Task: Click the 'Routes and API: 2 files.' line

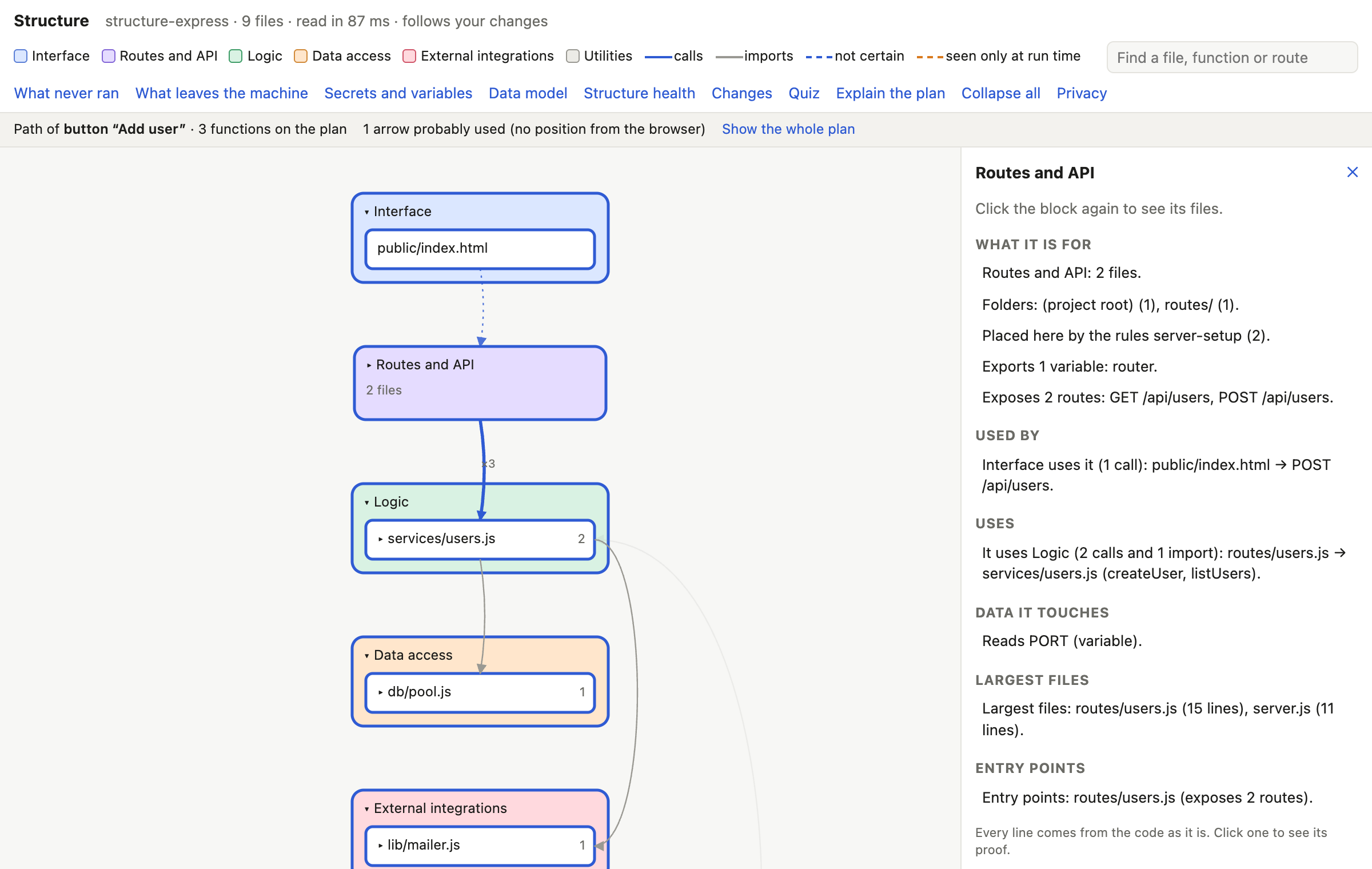Action: 1062,273
